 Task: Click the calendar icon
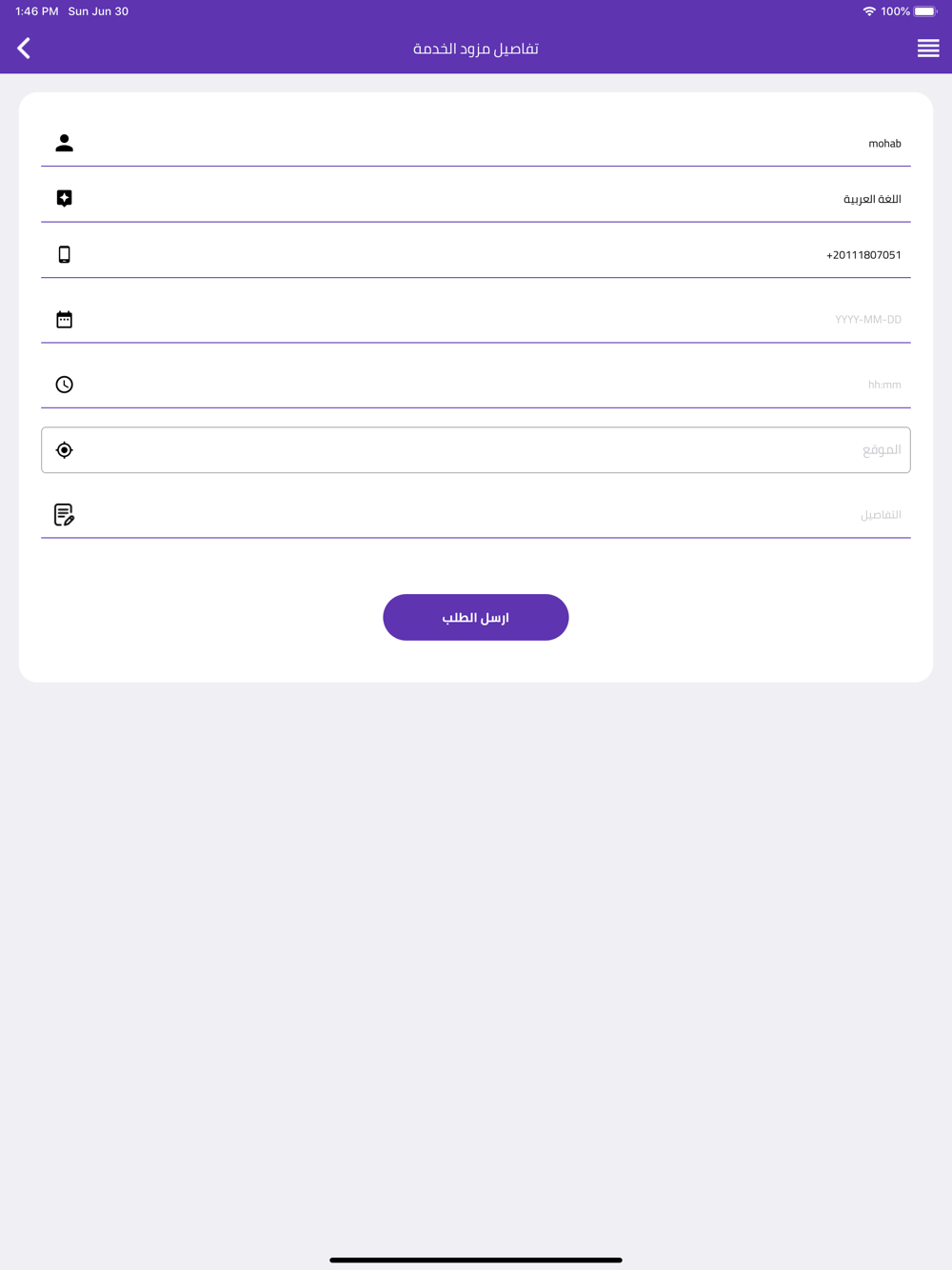[x=64, y=319]
